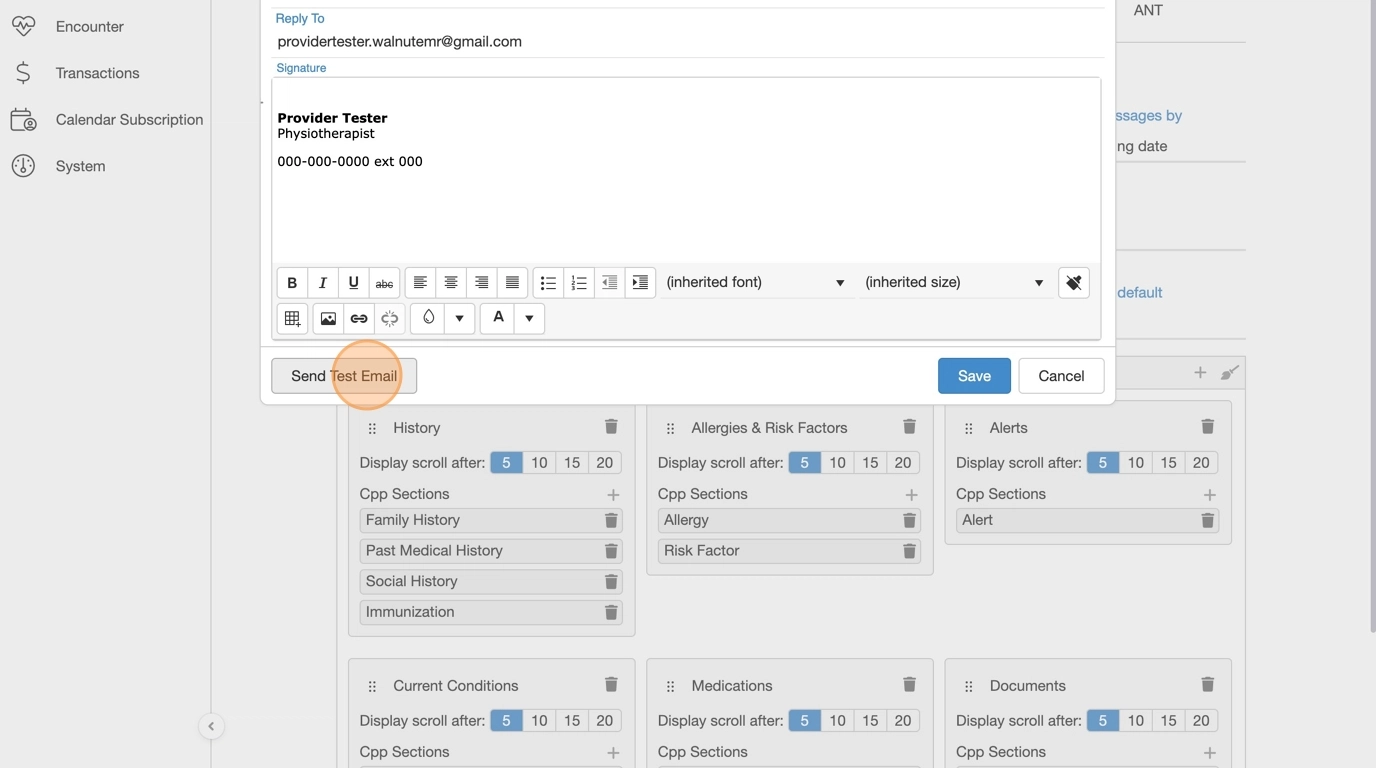Insert an image into the signature
The image size is (1376, 768).
click(328, 319)
